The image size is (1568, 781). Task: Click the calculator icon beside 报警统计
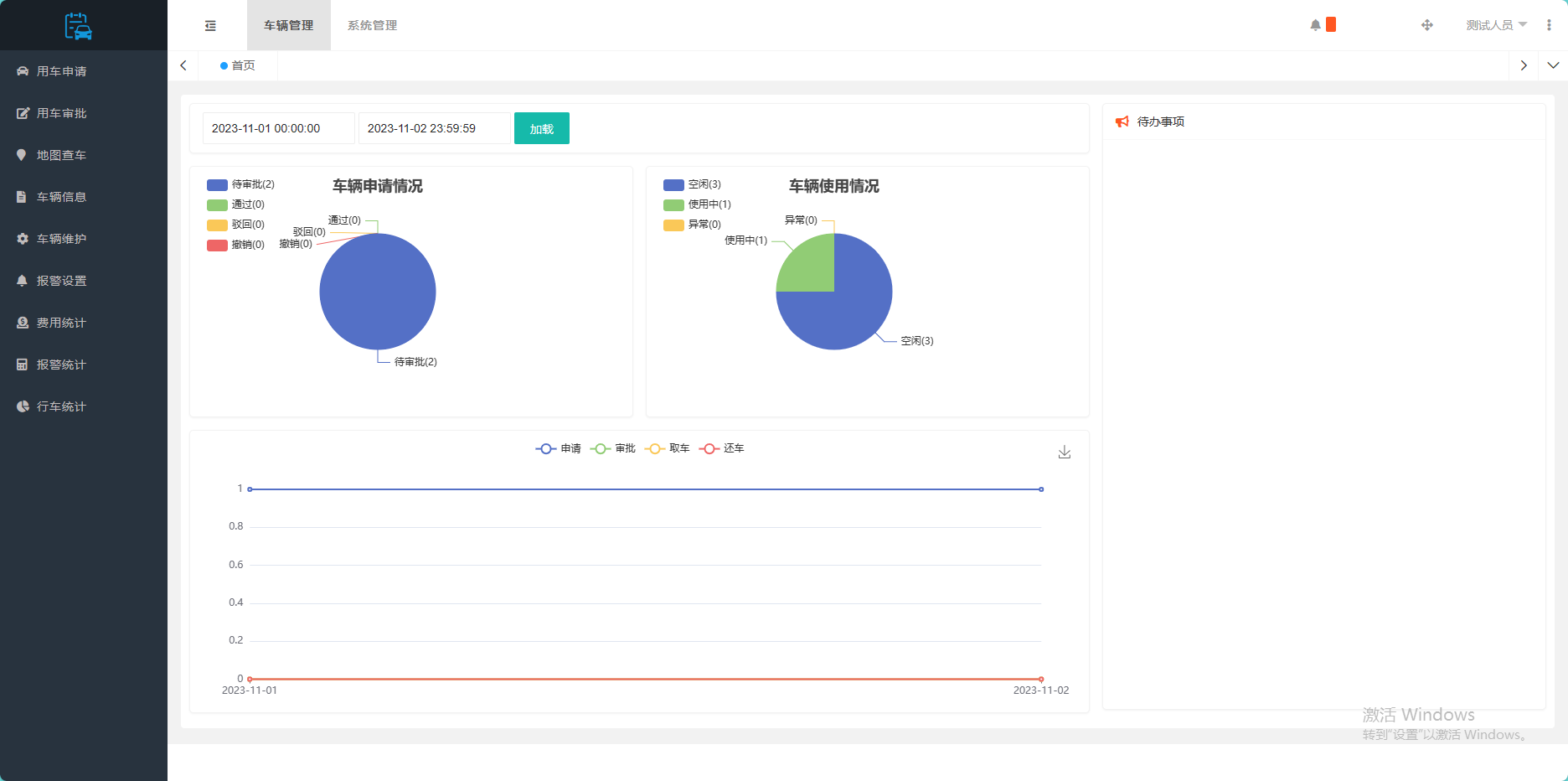click(22, 365)
